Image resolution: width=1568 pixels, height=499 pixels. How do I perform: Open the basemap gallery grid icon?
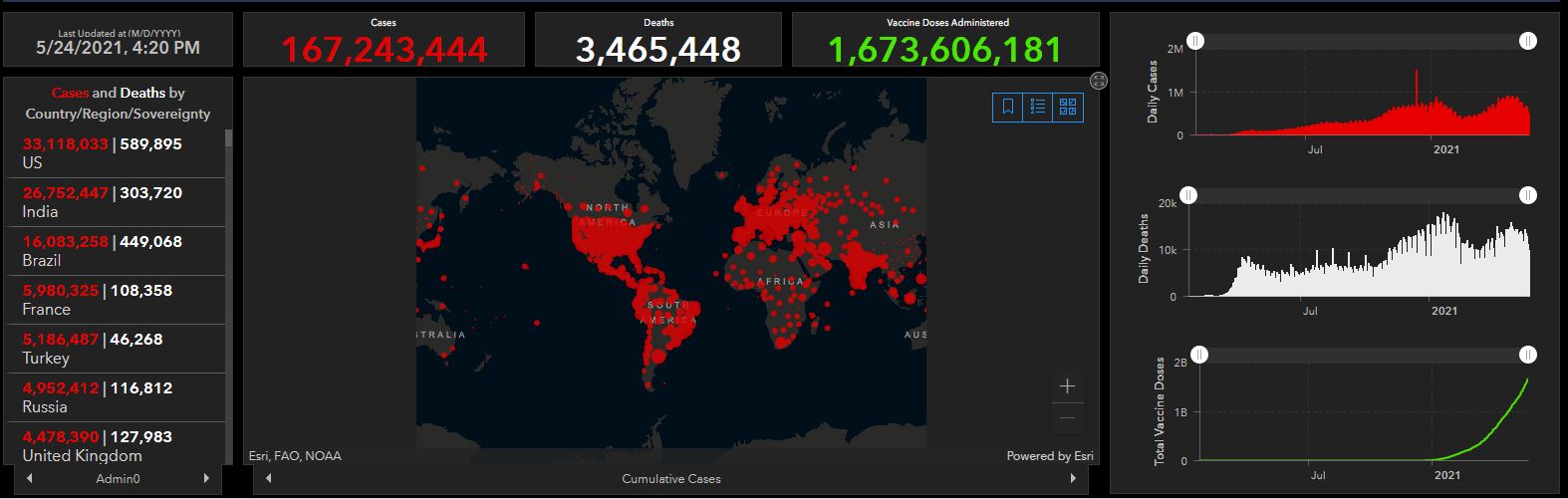point(1068,107)
